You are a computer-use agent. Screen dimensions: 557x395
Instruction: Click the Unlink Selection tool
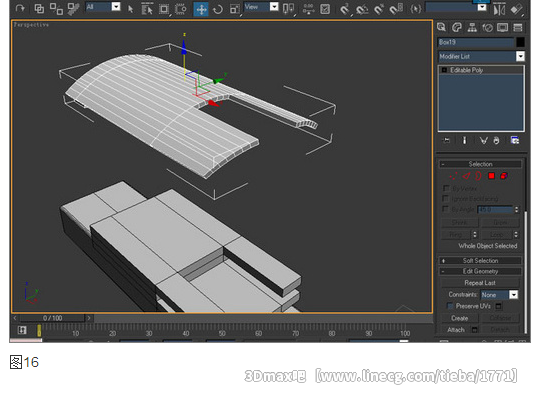56,9
